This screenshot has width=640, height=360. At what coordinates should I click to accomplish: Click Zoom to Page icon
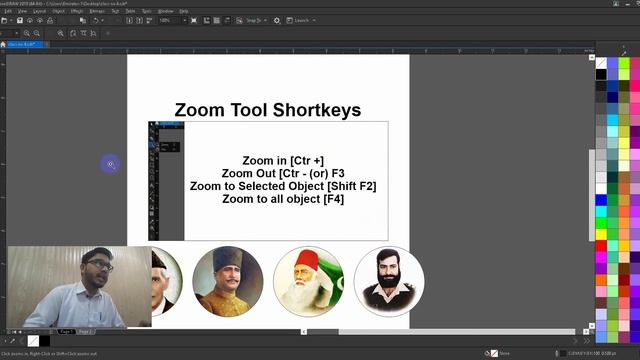tap(73, 33)
